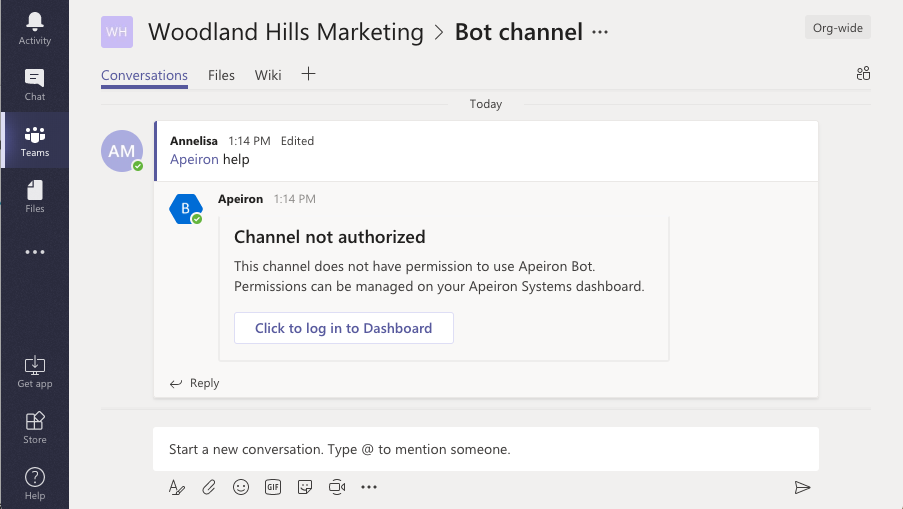This screenshot has height=509, width=903.
Task: Open sticker picker
Action: tap(305, 487)
